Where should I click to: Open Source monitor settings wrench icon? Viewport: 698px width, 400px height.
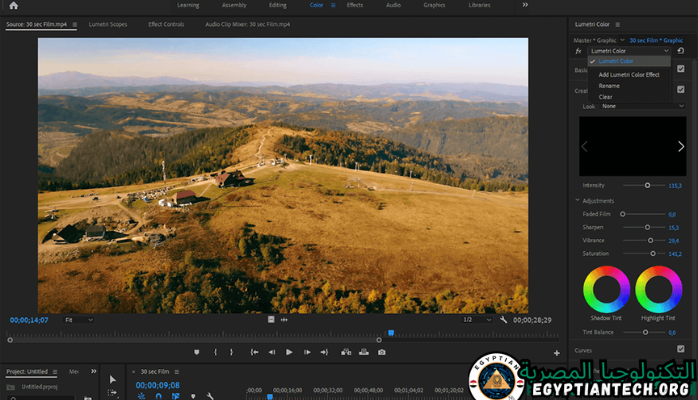pyautogui.click(x=503, y=320)
